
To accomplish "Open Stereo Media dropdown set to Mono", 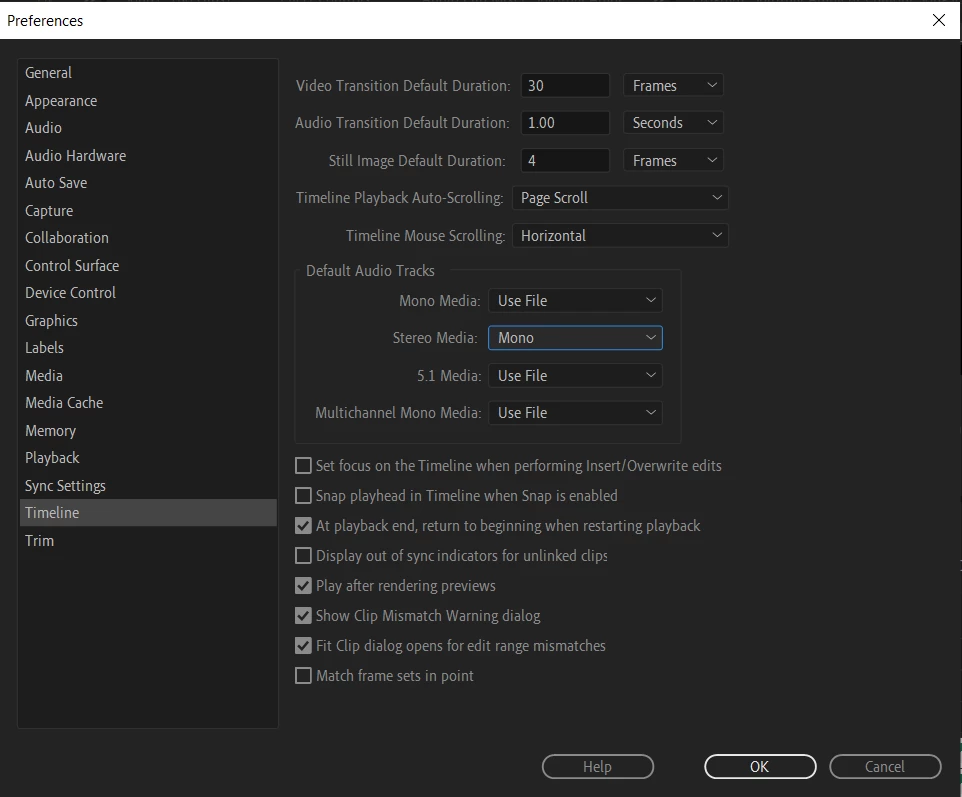I will coord(575,338).
